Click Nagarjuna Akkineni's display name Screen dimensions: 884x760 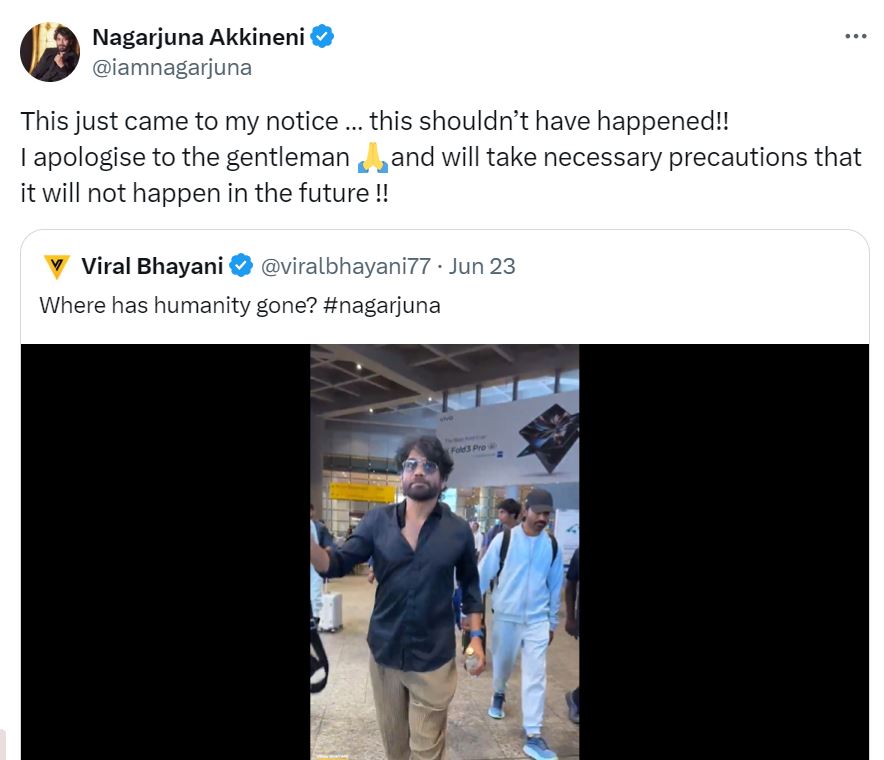[195, 36]
